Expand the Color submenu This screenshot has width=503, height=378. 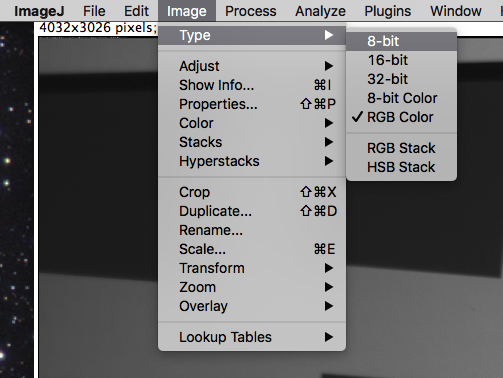(252, 123)
